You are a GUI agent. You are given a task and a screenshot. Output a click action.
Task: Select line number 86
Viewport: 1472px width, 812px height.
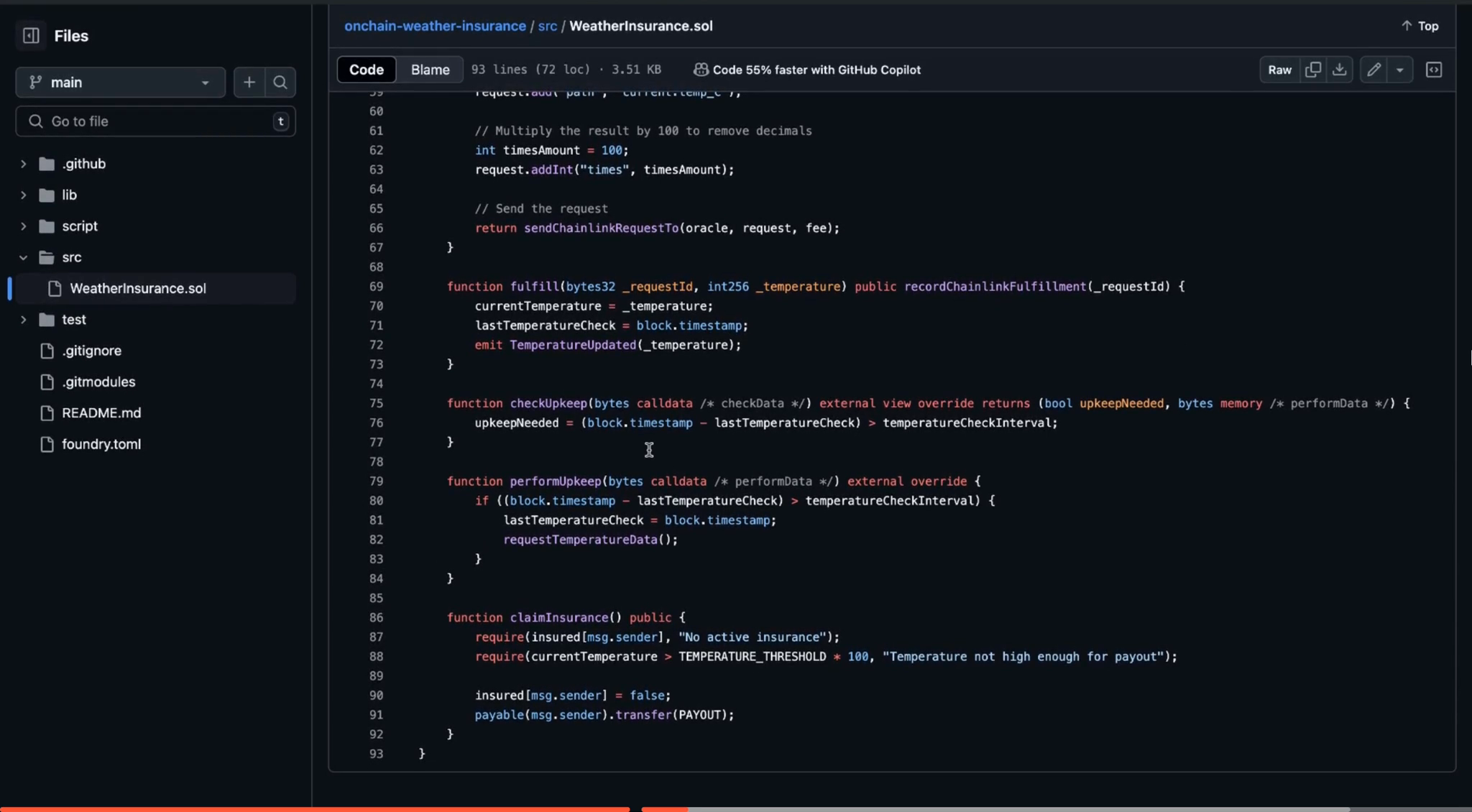pos(376,618)
